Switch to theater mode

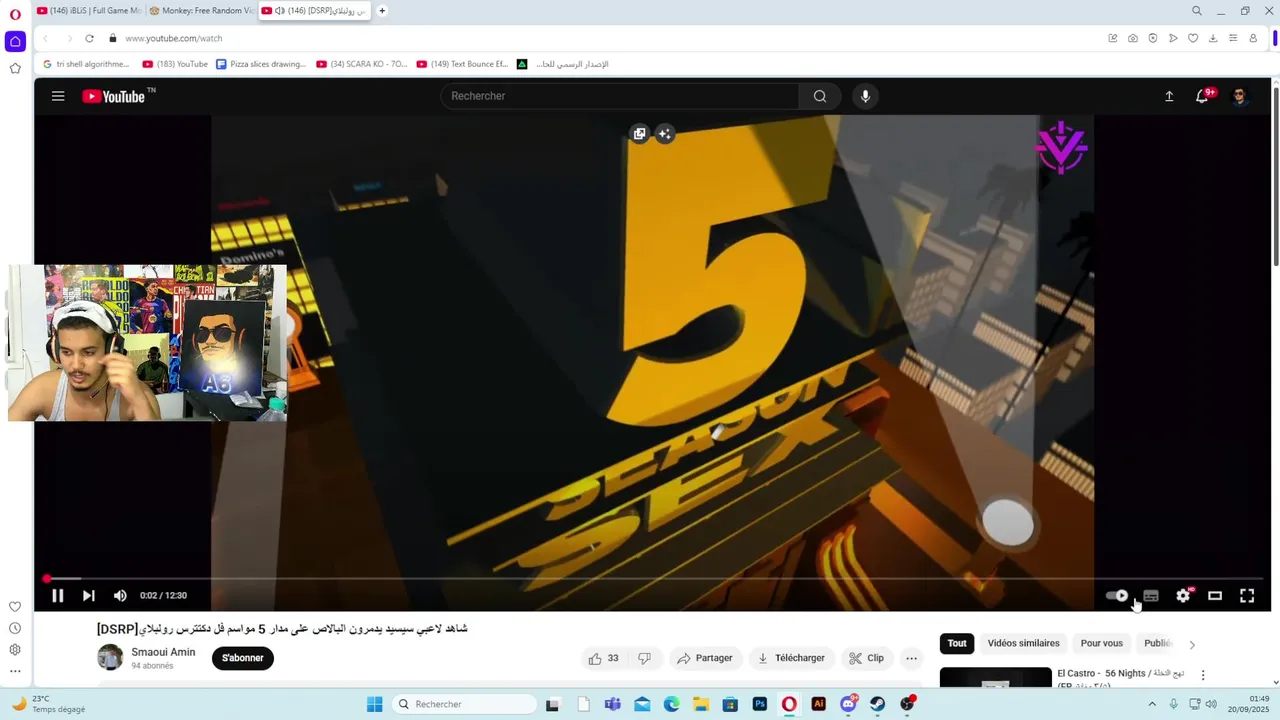(1215, 595)
